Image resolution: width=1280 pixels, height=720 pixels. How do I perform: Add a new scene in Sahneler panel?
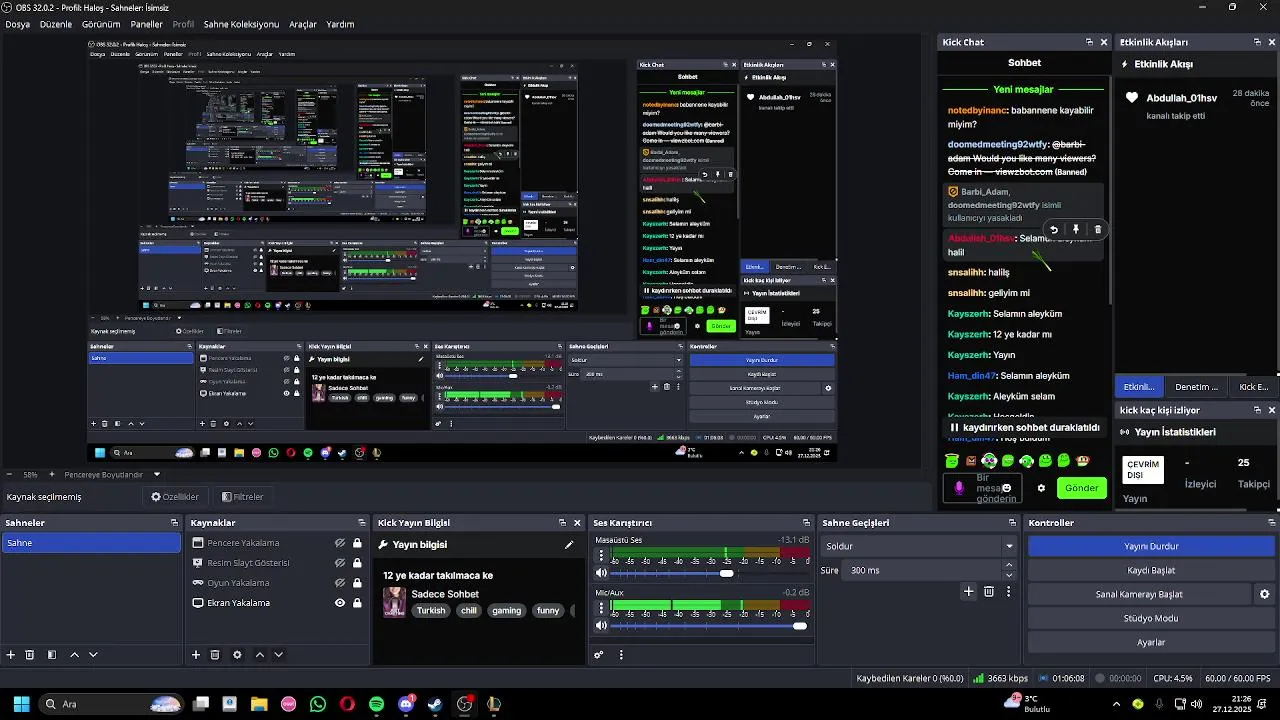tap(11, 655)
